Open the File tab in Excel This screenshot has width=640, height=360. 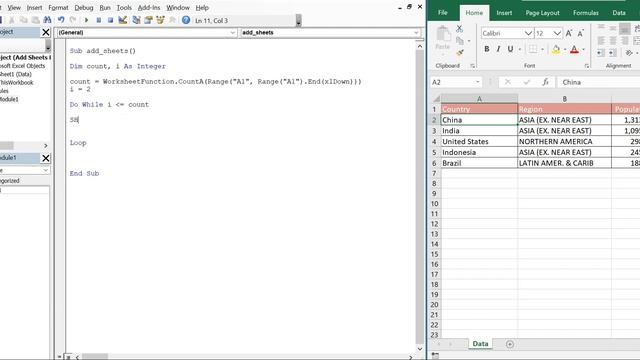442,13
